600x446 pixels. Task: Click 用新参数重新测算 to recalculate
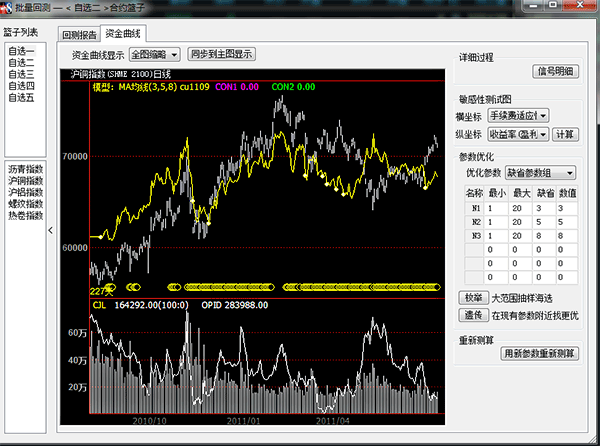point(538,353)
